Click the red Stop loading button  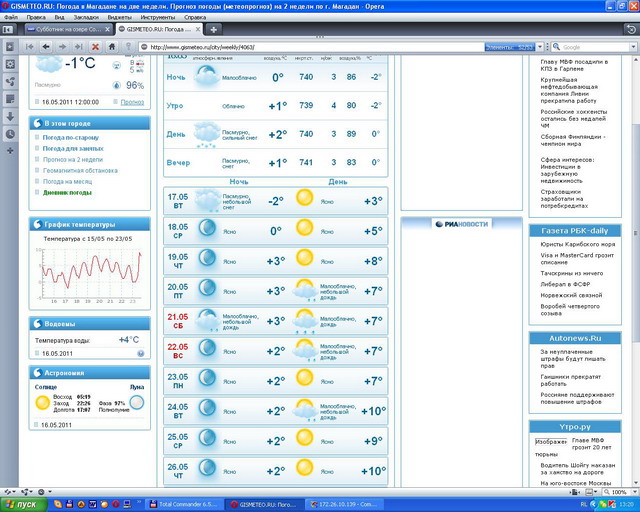tap(96, 47)
